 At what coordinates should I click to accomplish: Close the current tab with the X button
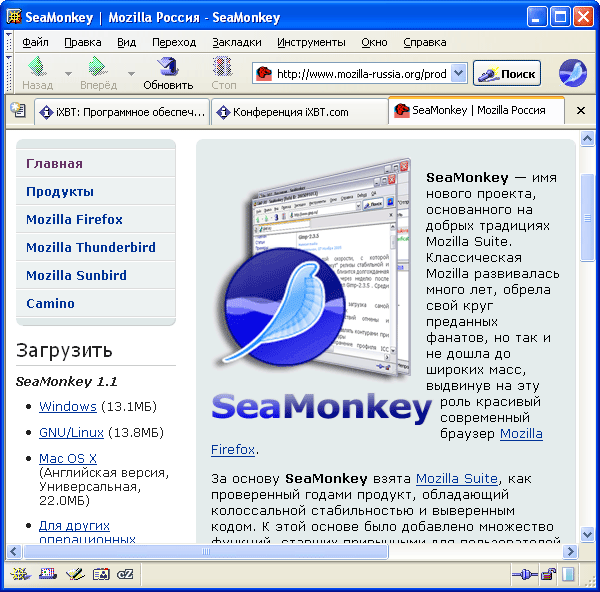(x=581, y=111)
